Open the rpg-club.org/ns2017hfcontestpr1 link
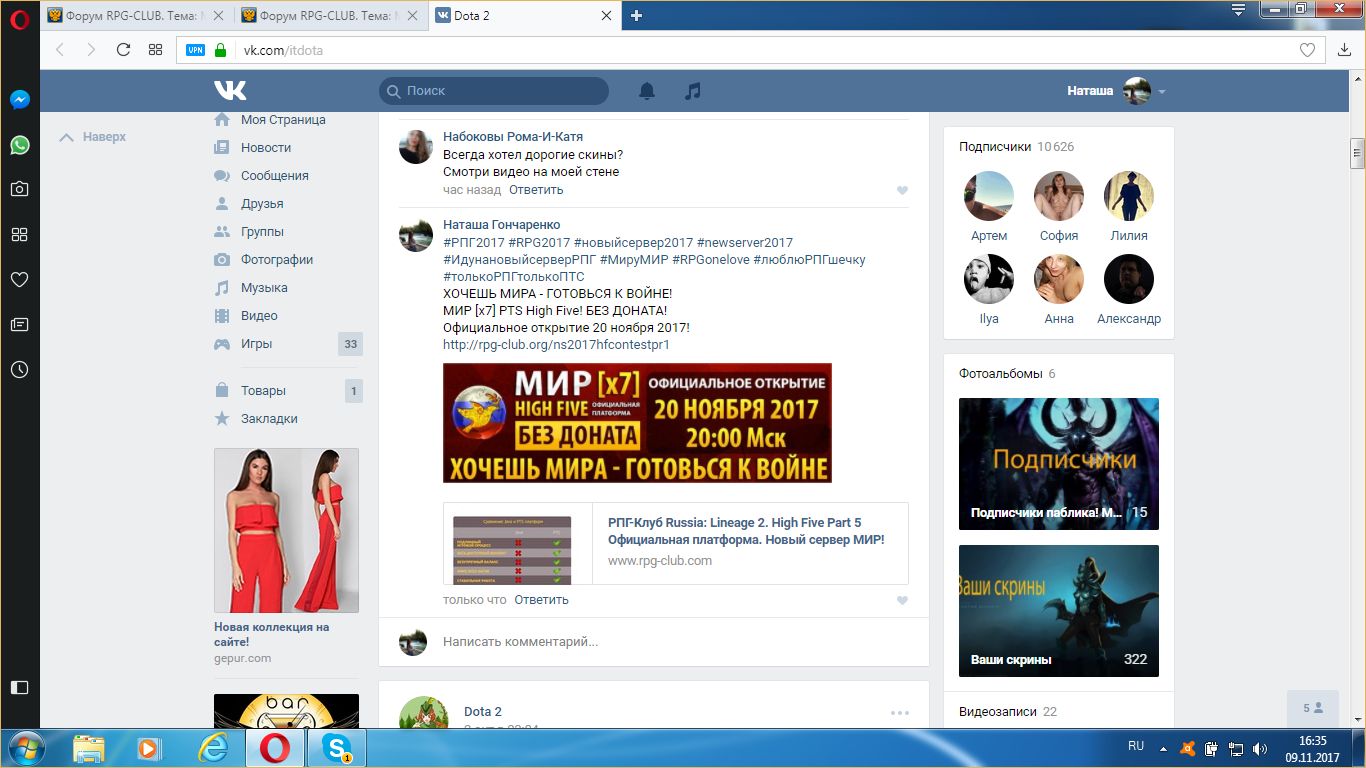 coord(556,345)
